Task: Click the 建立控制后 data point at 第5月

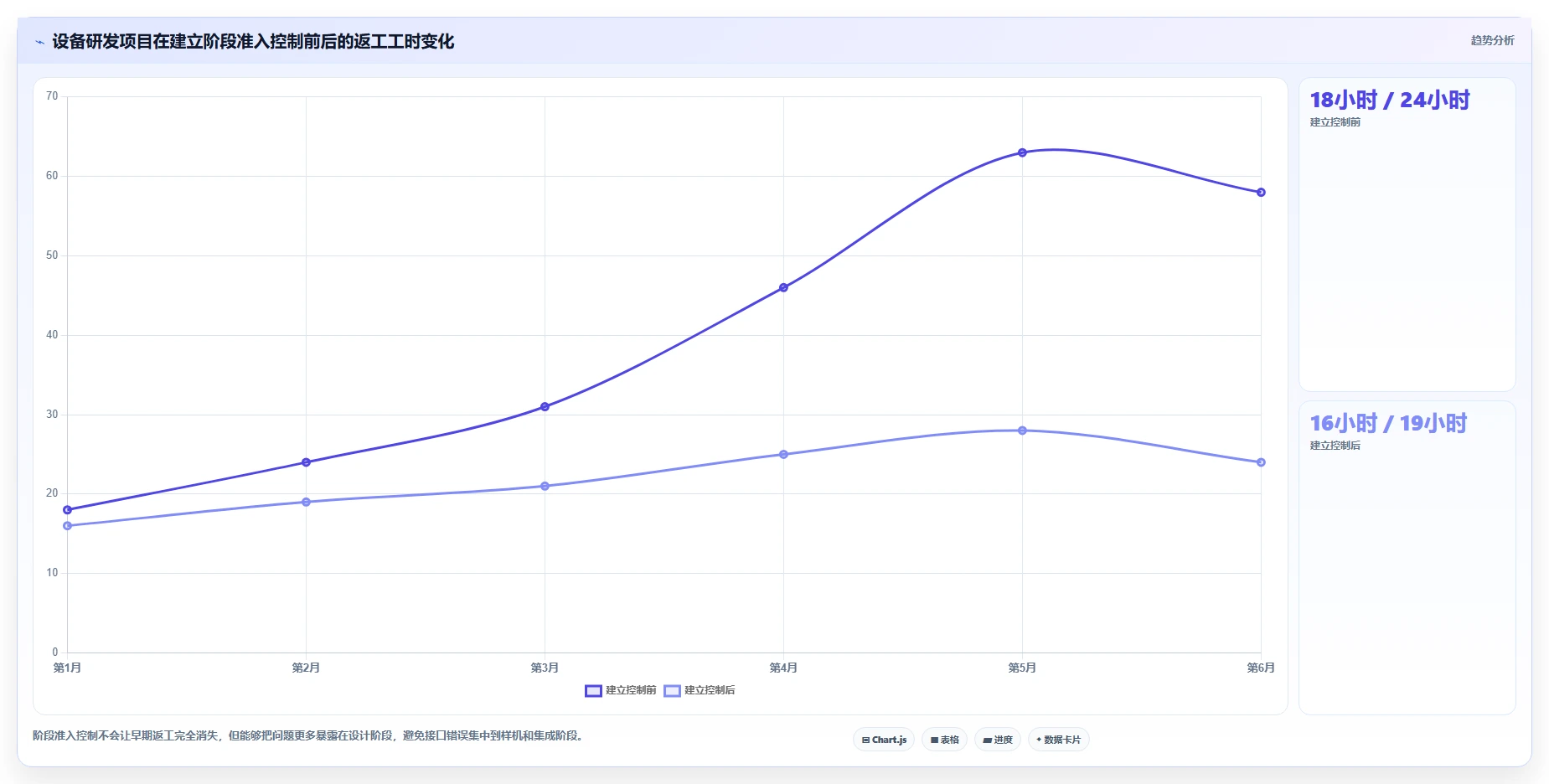Action: tap(1022, 431)
